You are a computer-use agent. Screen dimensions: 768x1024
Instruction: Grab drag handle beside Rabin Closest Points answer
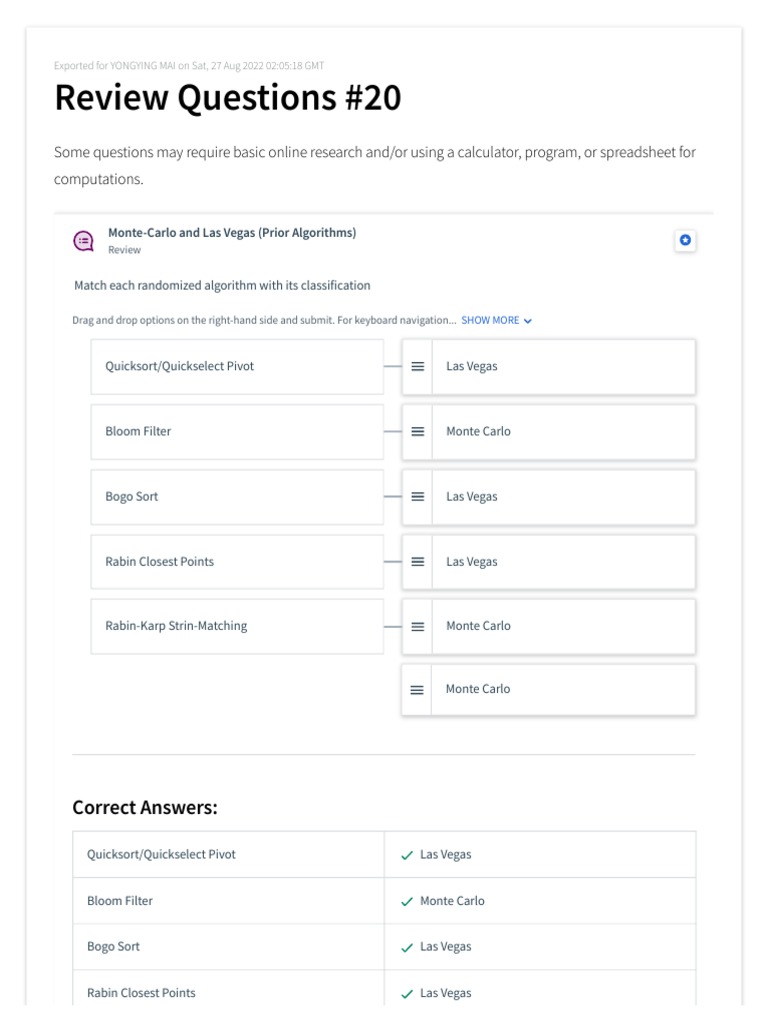point(418,562)
